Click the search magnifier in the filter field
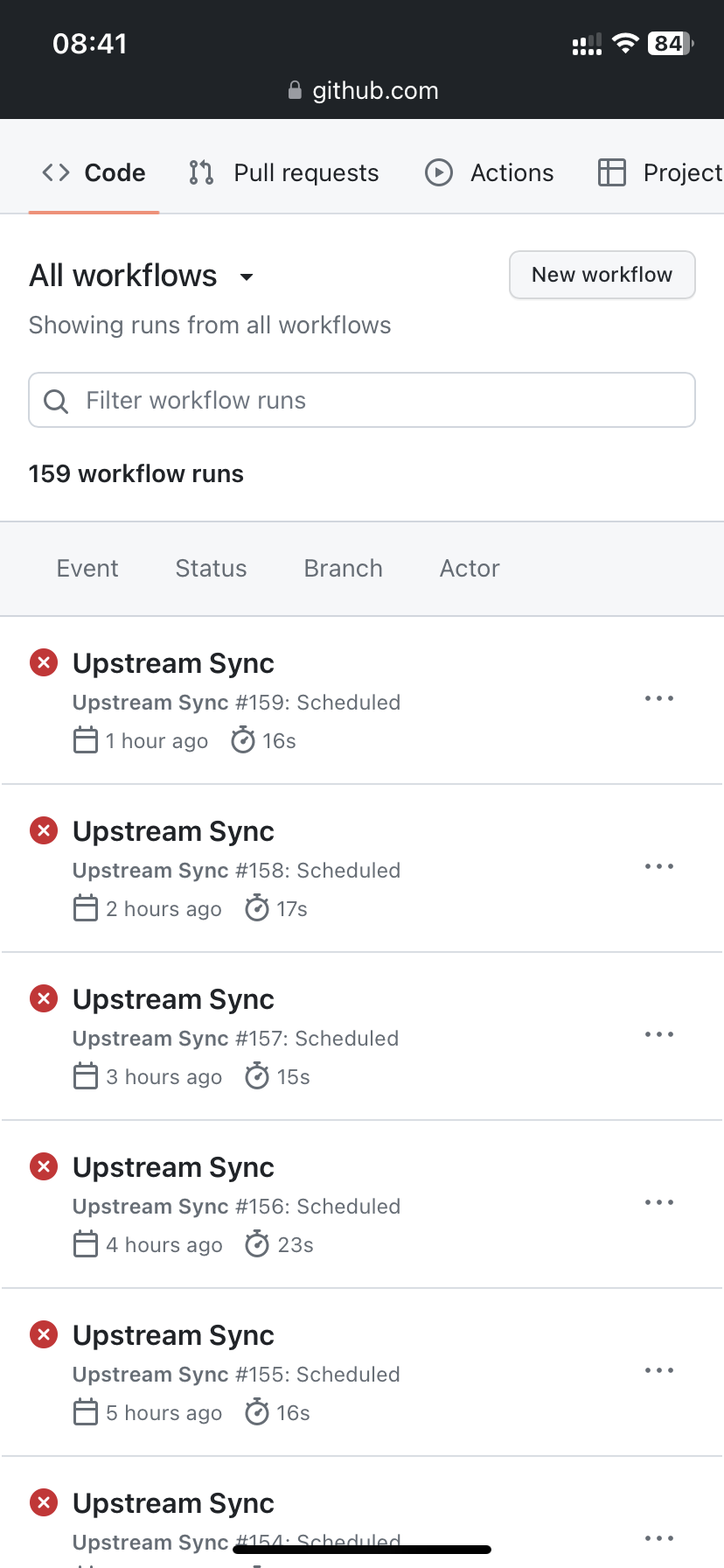724x1568 pixels. pos(55,400)
